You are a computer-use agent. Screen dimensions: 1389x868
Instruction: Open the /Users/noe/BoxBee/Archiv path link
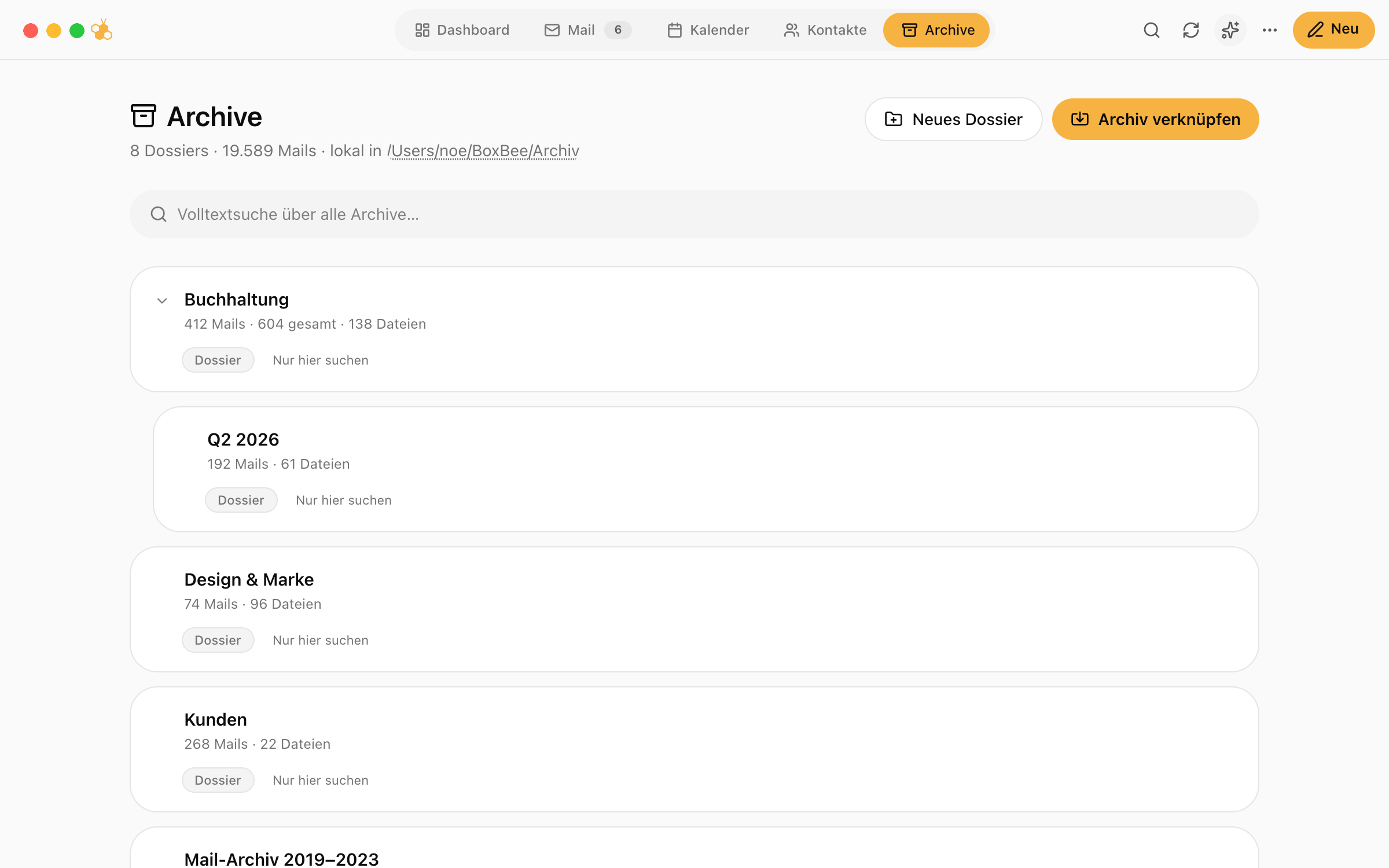pos(483,151)
